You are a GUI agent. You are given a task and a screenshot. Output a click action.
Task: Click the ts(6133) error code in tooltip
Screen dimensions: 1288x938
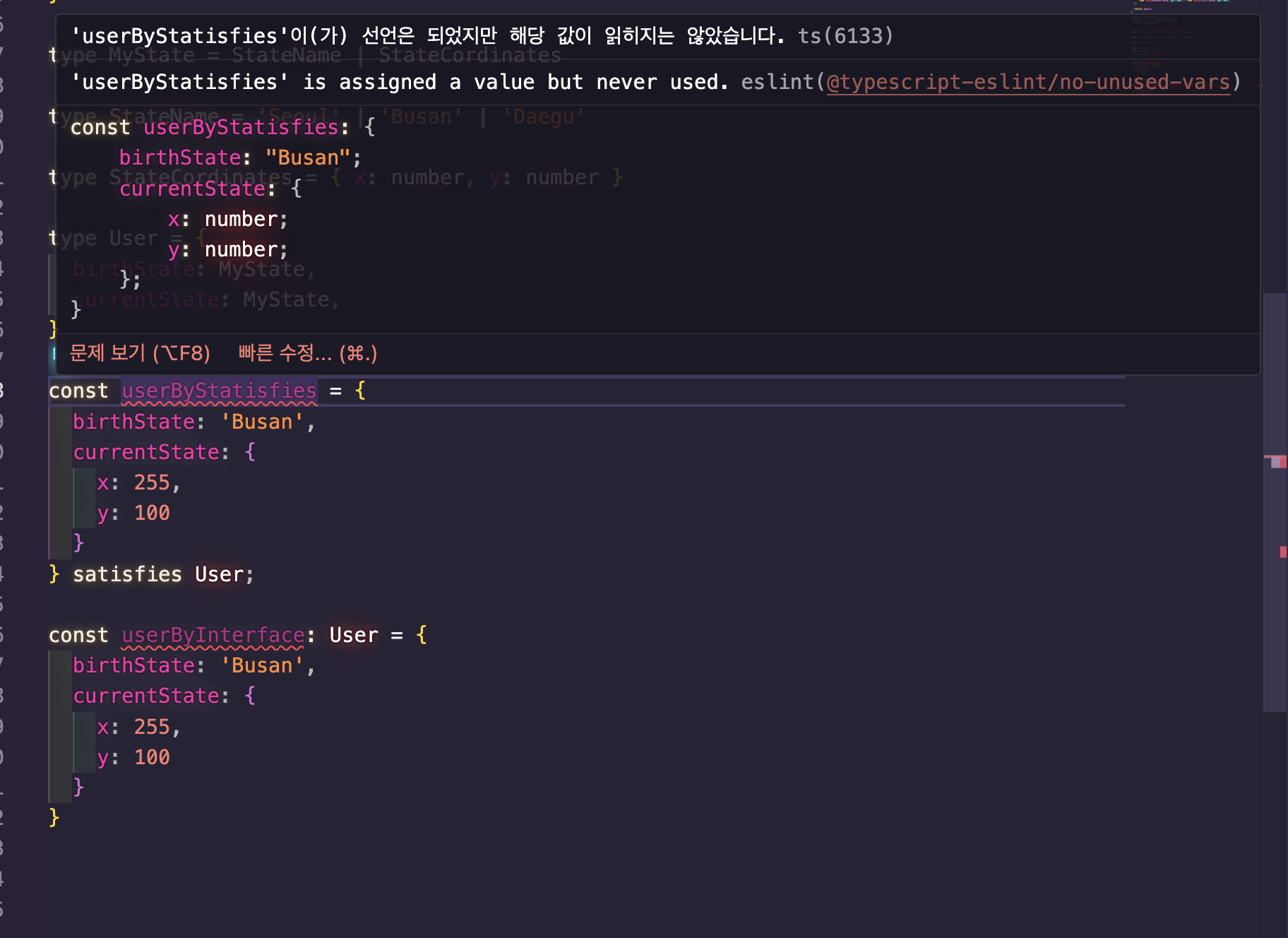pyautogui.click(x=845, y=35)
